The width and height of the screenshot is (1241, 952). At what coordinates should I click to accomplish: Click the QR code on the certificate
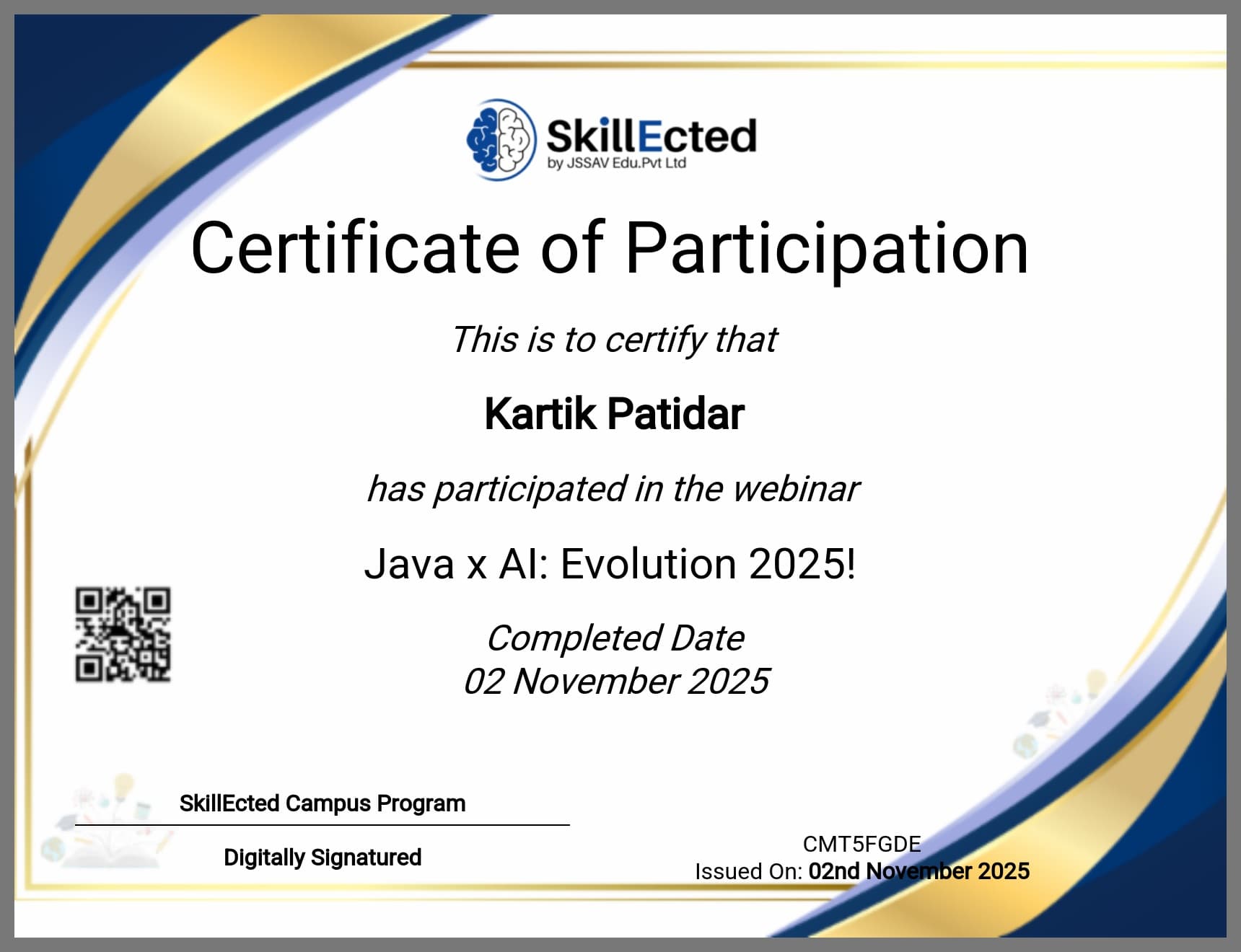(123, 635)
